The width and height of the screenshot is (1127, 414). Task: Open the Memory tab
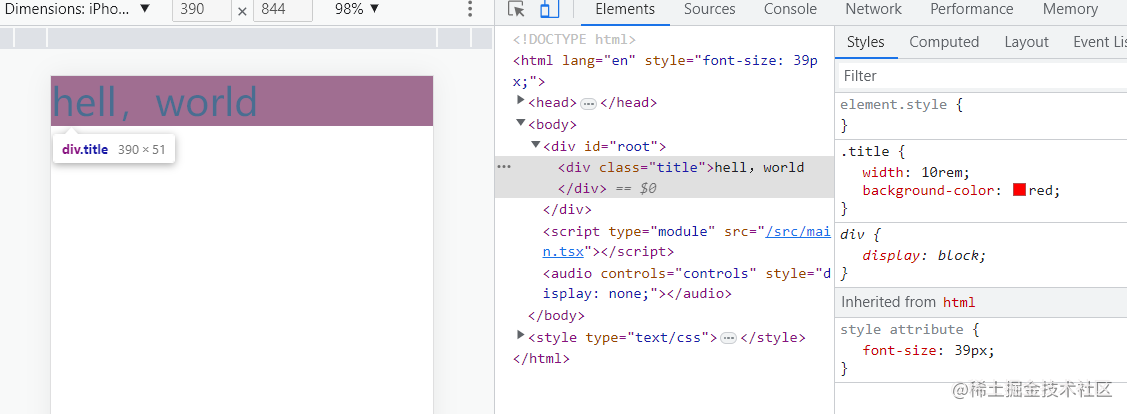[x=1070, y=9]
